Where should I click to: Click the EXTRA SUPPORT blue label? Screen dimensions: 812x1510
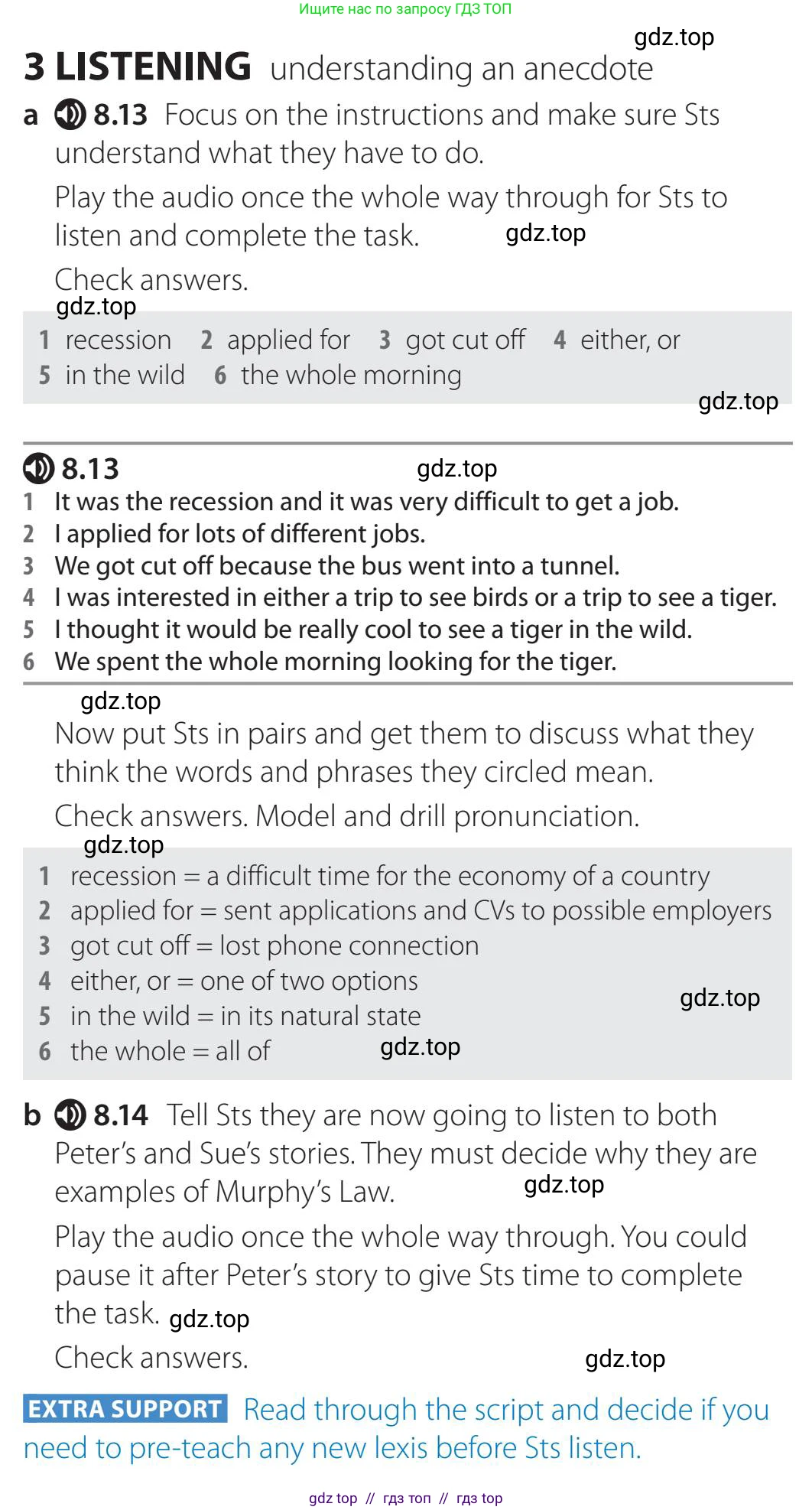(x=125, y=1409)
